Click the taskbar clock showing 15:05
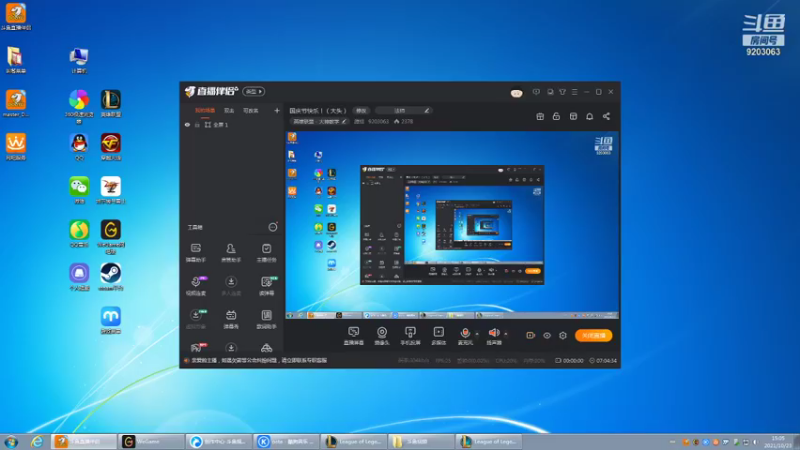800x450 pixels. (x=778, y=442)
